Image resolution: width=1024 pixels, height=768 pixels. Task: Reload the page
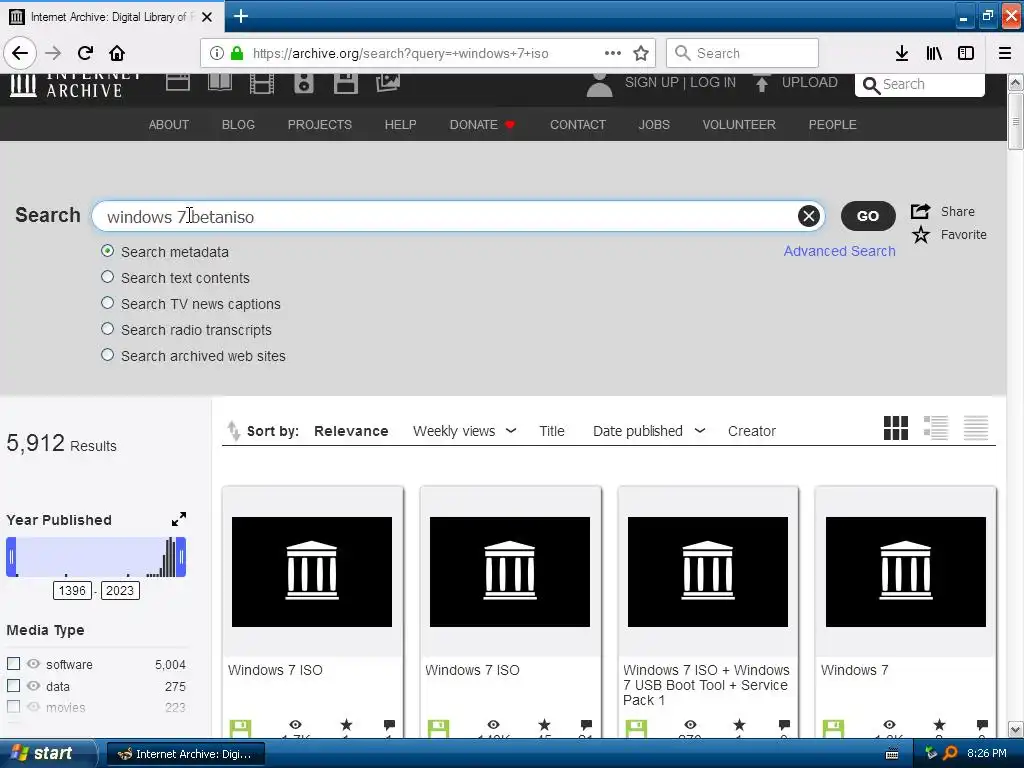(x=85, y=53)
